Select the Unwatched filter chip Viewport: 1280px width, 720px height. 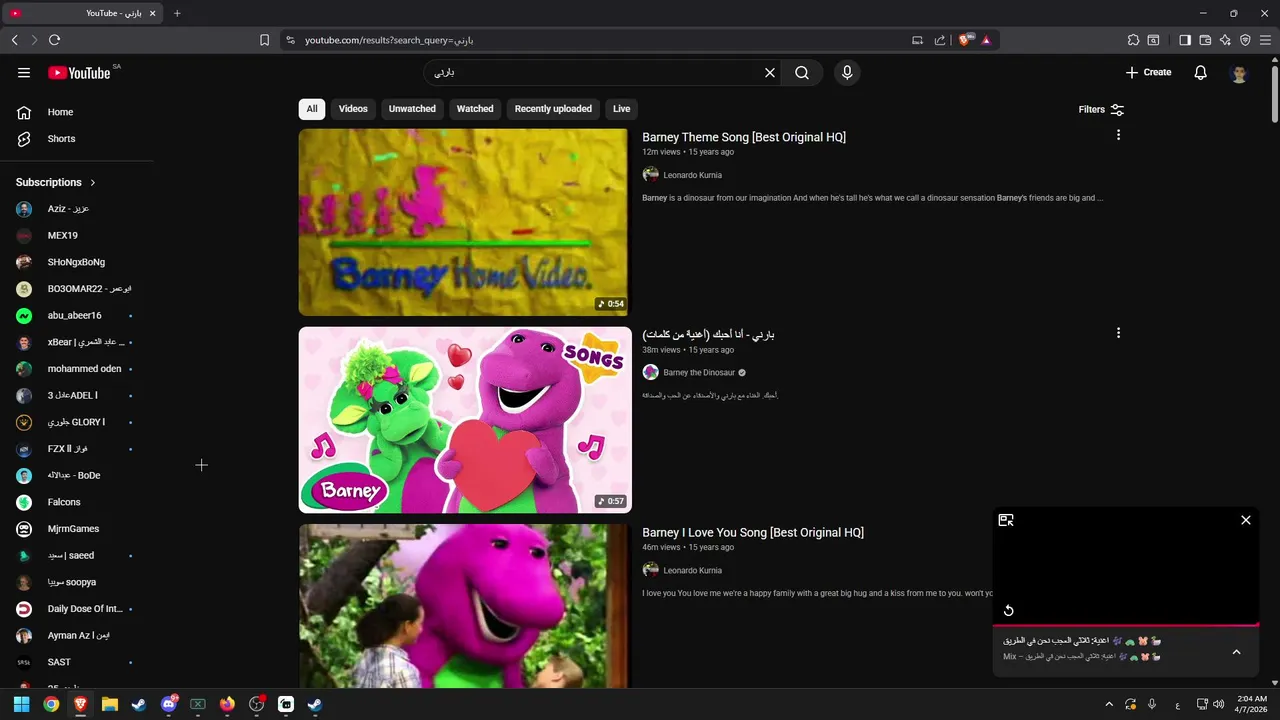(x=412, y=109)
